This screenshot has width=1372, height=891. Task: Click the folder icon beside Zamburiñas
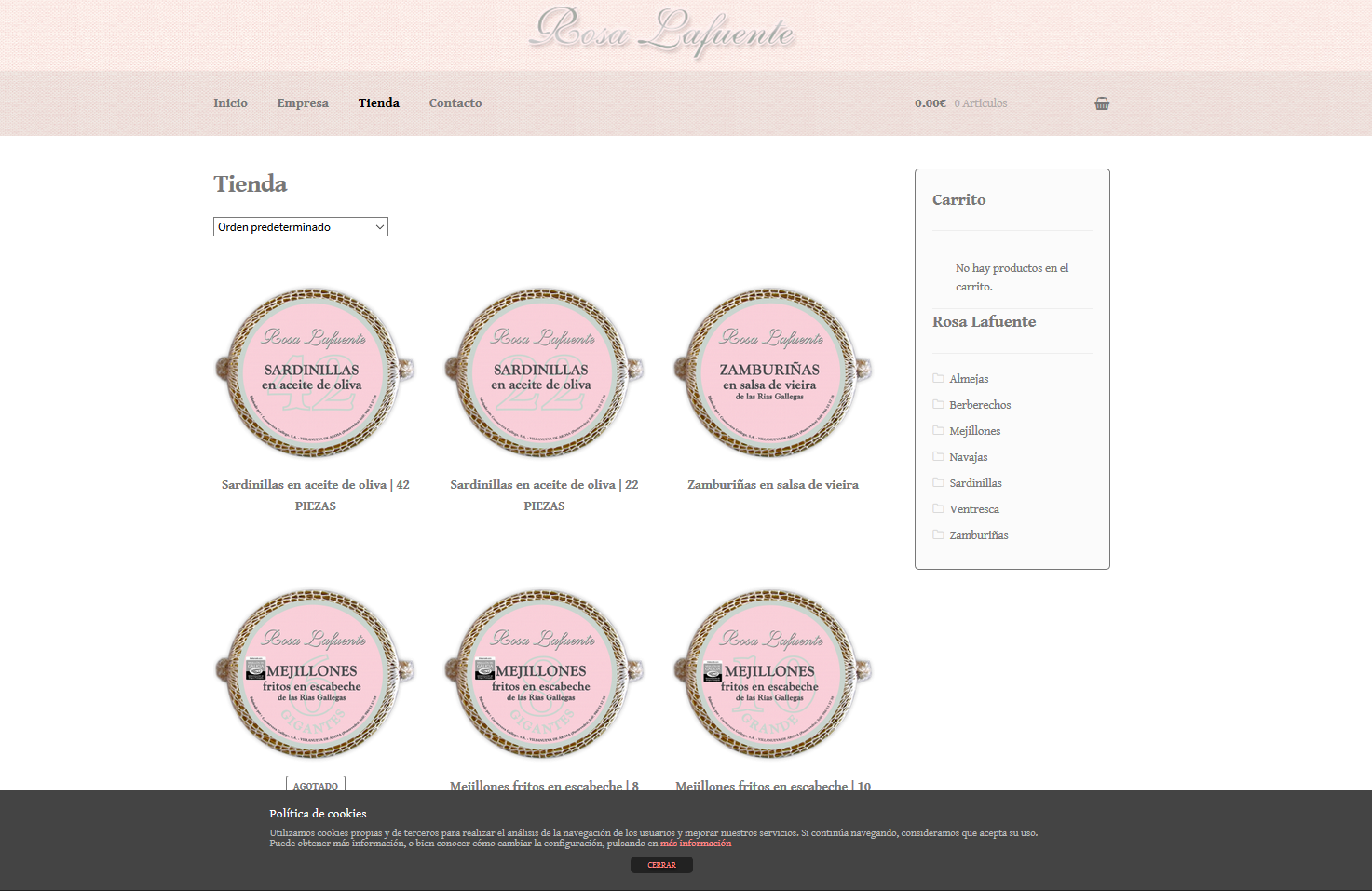coord(938,534)
